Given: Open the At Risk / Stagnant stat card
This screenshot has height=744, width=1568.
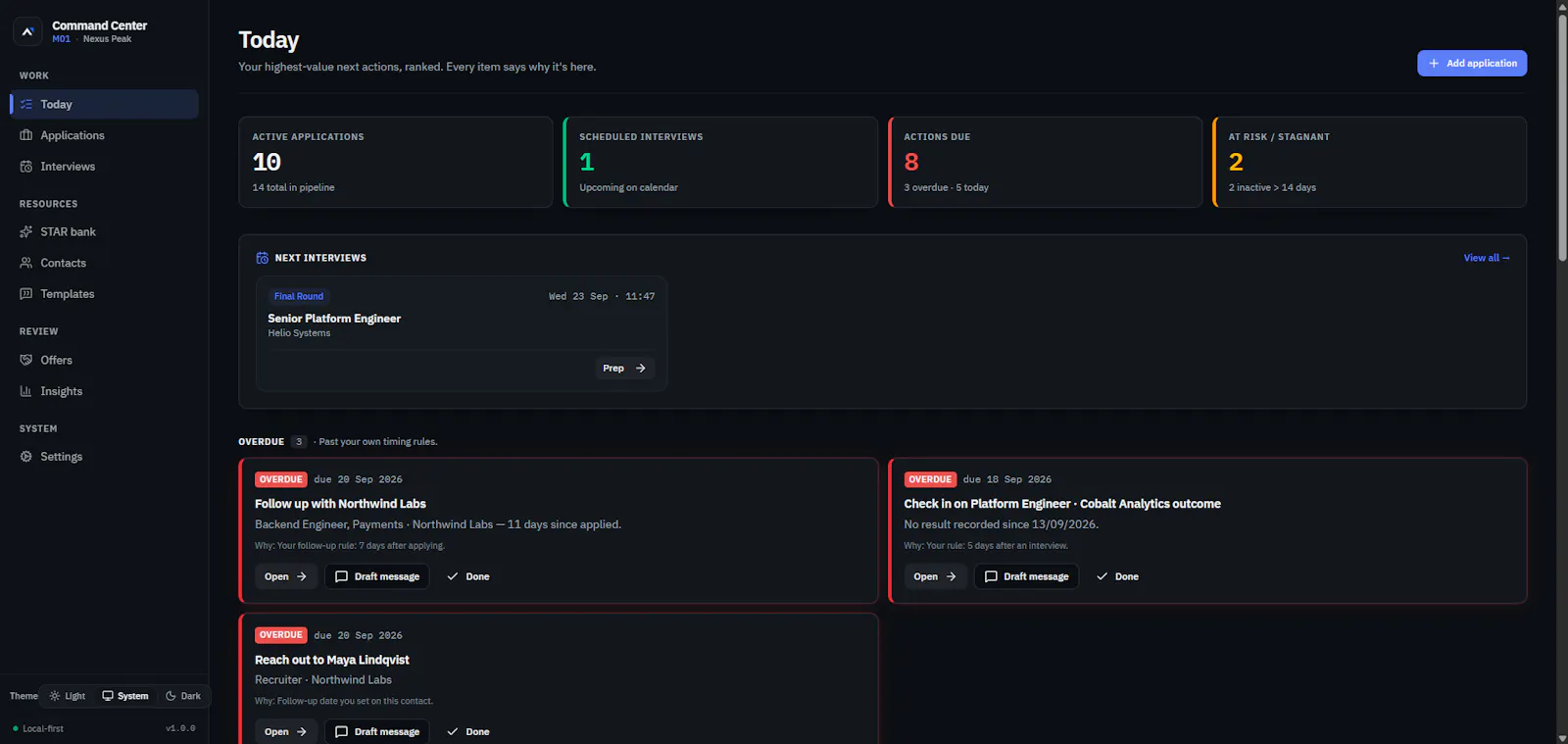Looking at the screenshot, I should click(x=1370, y=162).
